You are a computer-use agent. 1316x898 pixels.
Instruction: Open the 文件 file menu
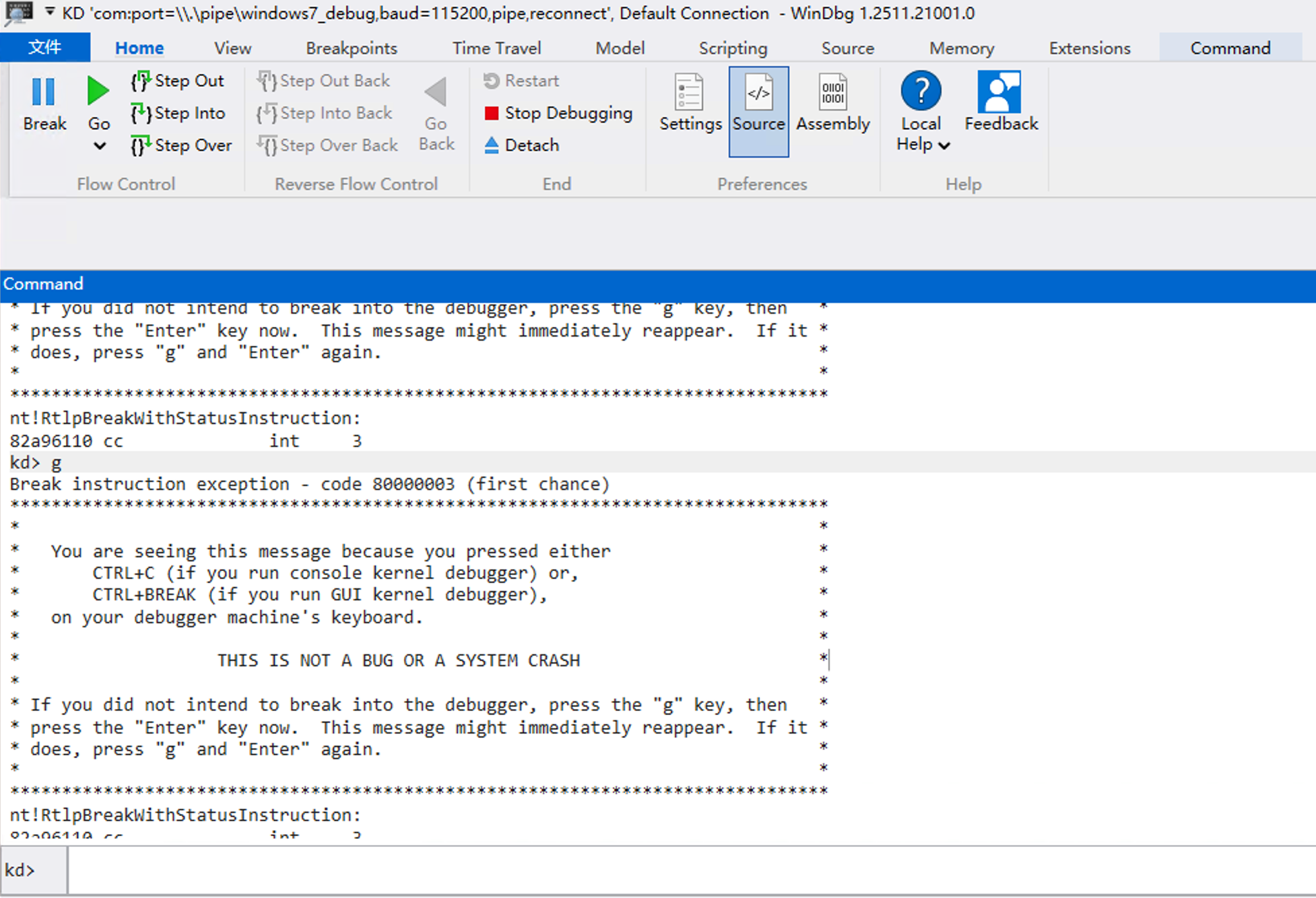click(x=44, y=48)
